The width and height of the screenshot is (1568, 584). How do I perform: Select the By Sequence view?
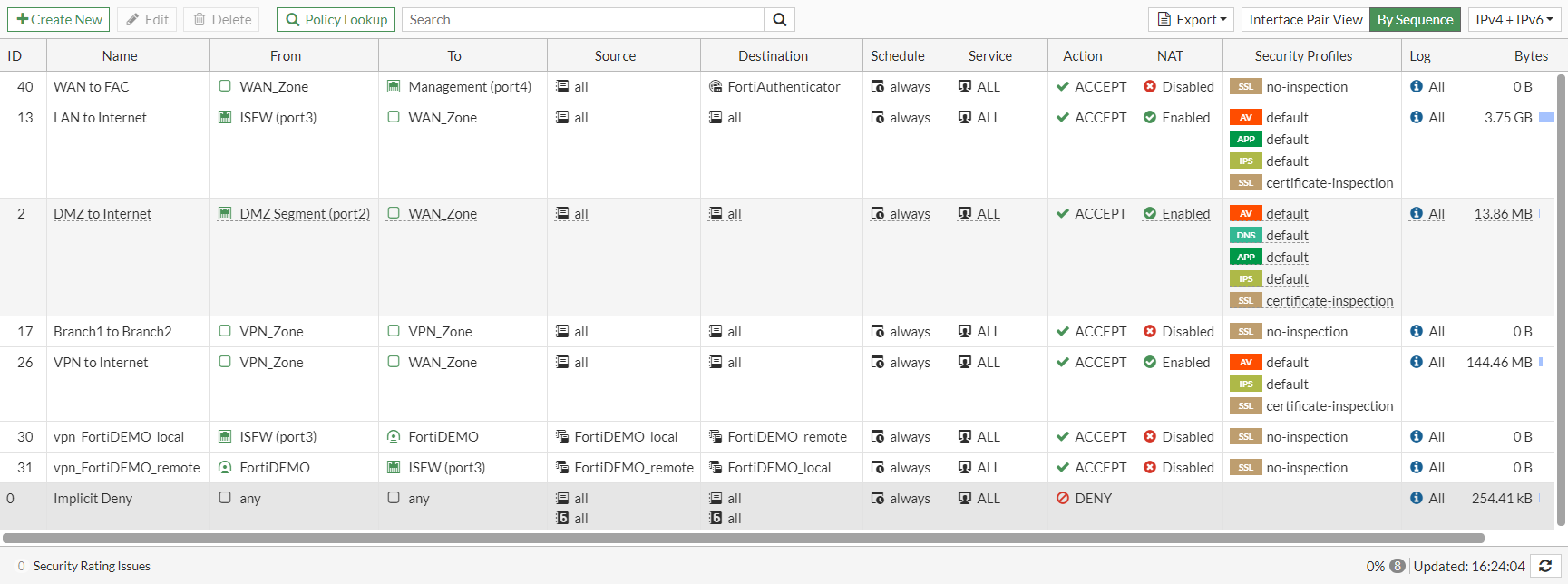coord(1415,20)
